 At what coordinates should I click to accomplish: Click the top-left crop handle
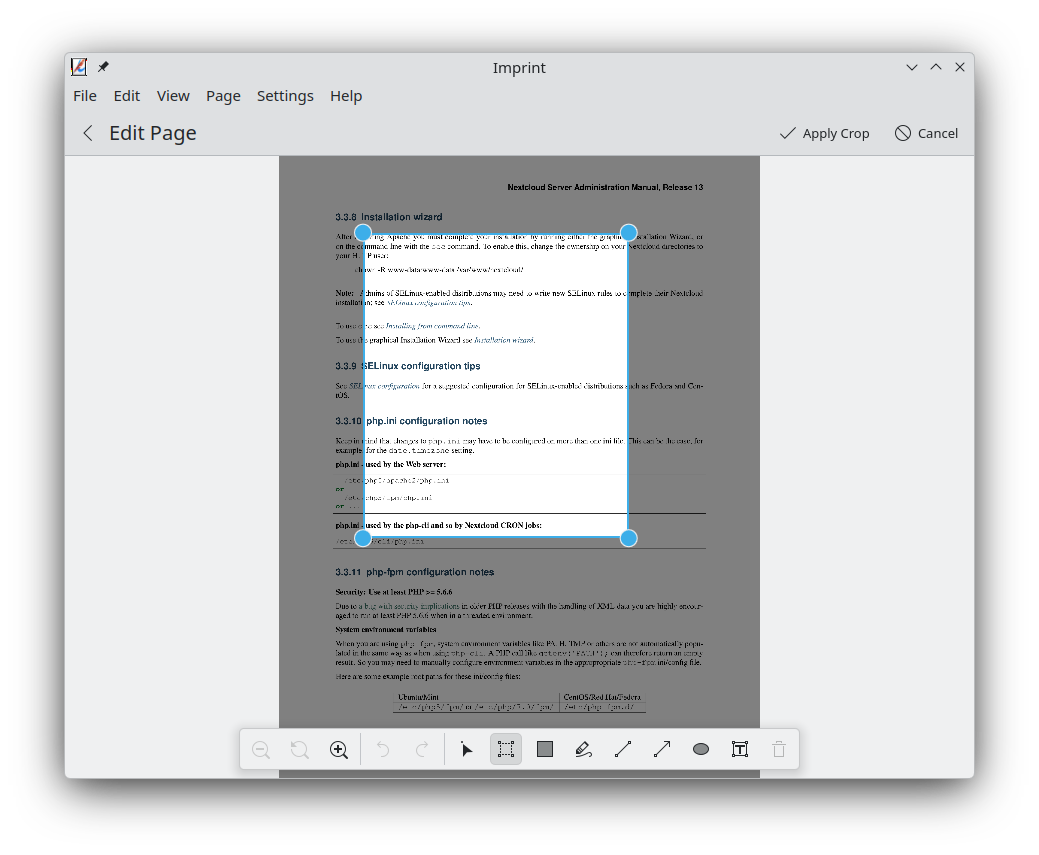[363, 233]
